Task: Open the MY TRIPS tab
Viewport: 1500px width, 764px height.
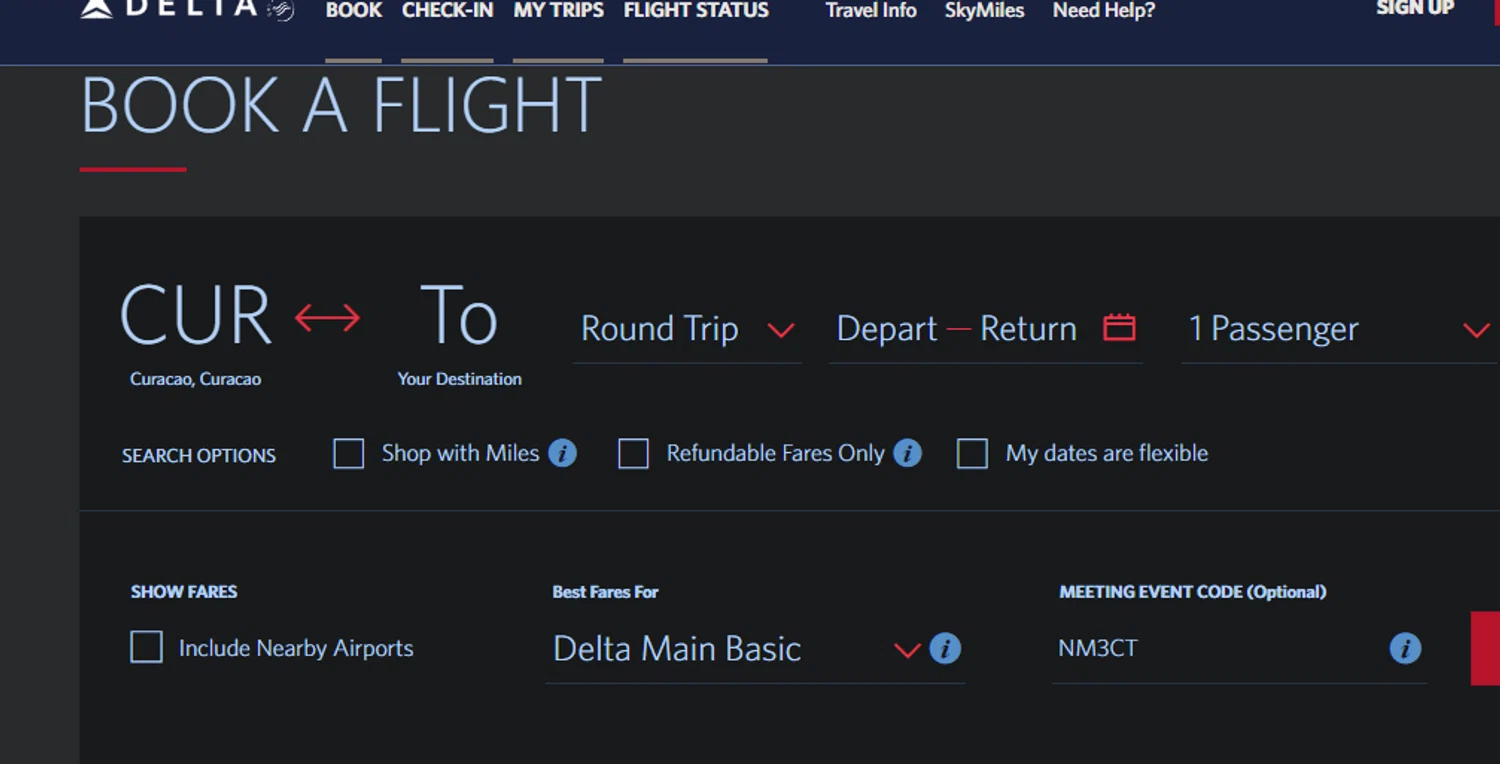Action: 558,11
